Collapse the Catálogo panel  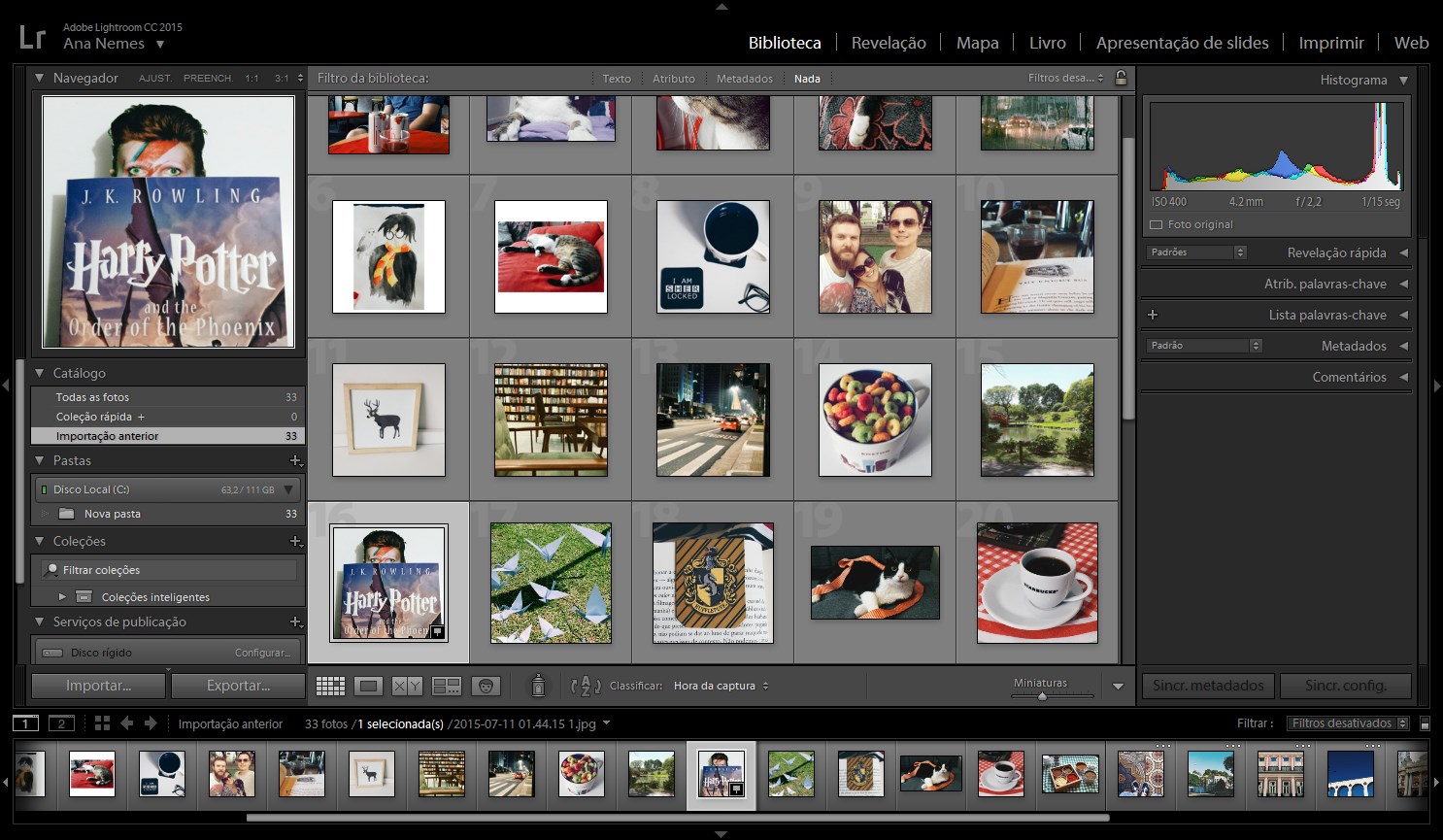click(39, 373)
